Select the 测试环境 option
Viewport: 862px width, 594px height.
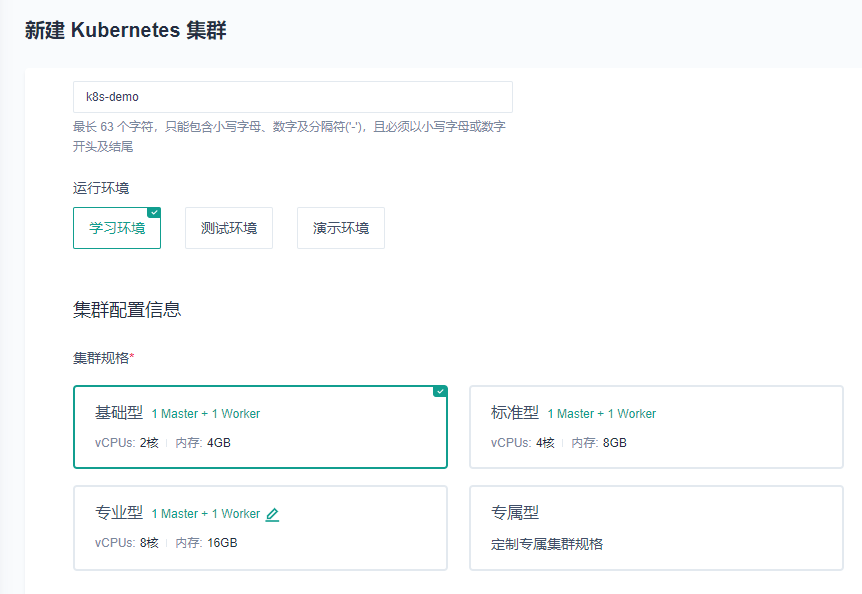(229, 228)
